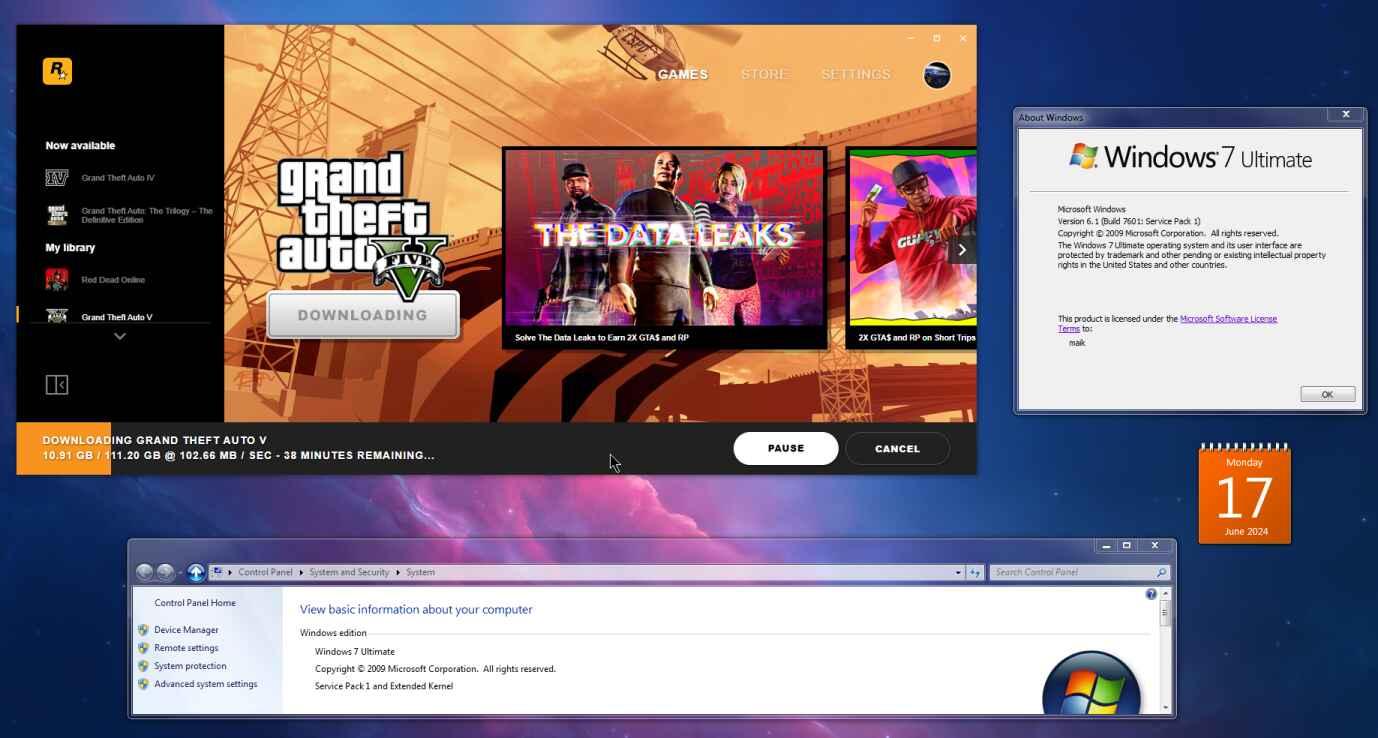1378x738 pixels.
Task: Select Grand Theft Auto IV text
Action: coord(118,178)
